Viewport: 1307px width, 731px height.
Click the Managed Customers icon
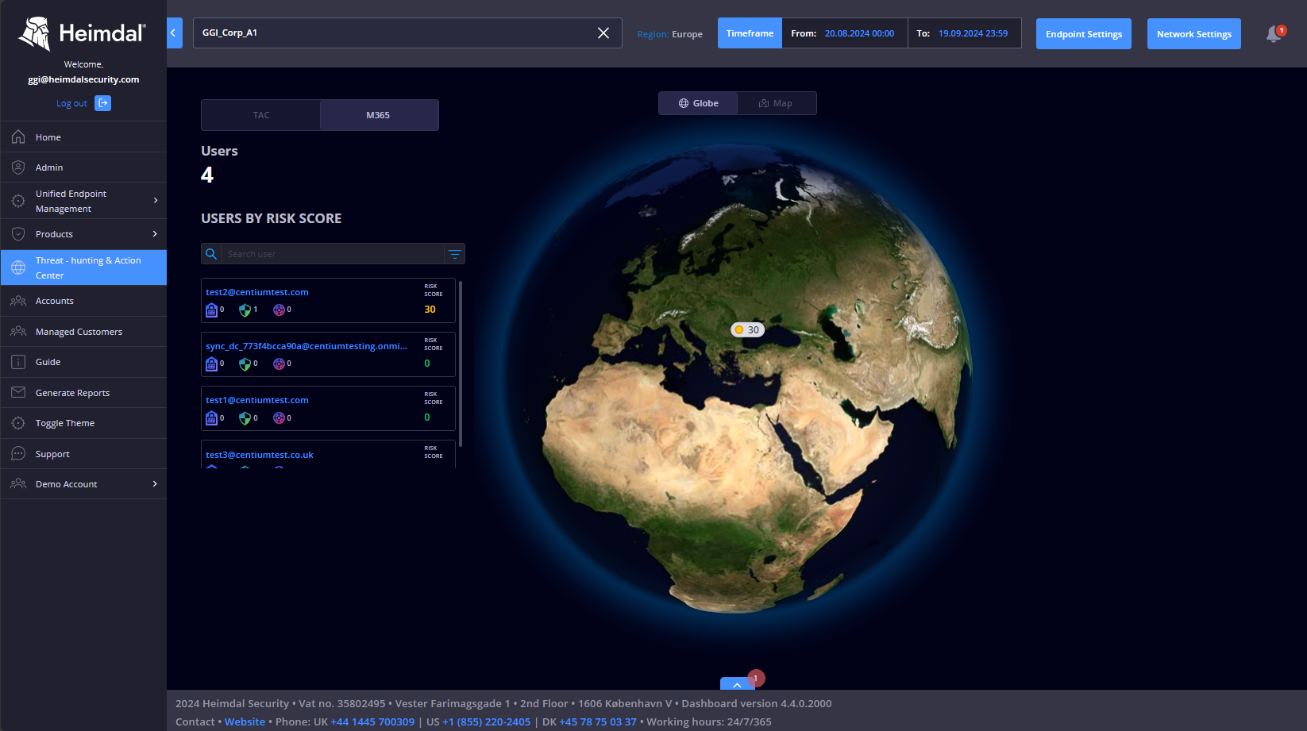point(18,331)
